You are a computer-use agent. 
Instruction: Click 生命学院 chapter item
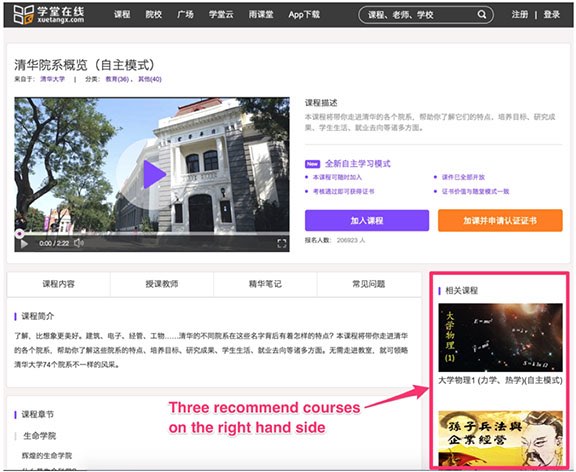[x=39, y=436]
